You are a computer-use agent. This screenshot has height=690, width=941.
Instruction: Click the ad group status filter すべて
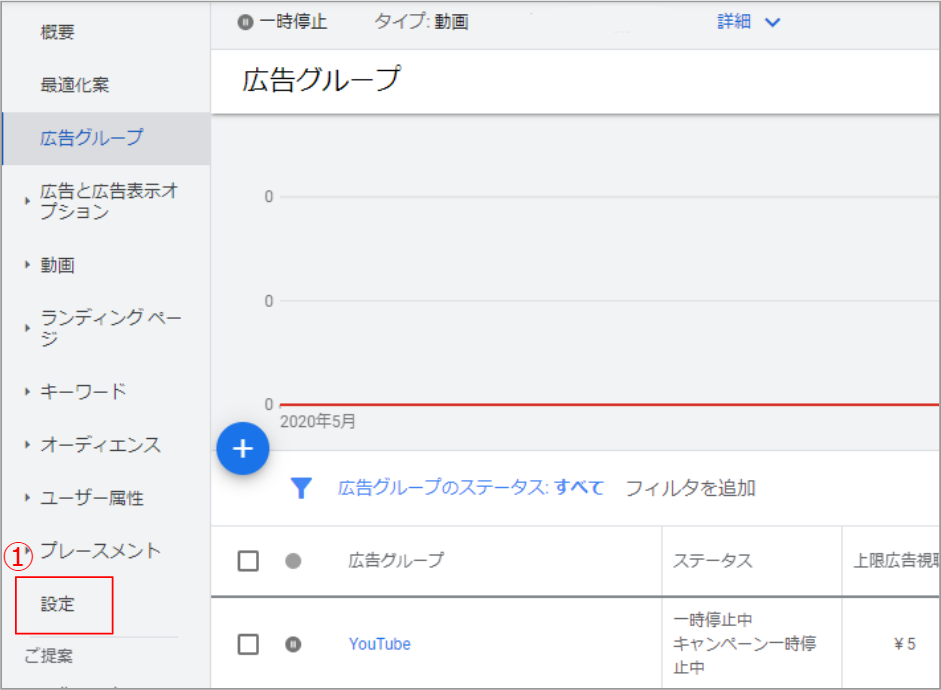[579, 488]
